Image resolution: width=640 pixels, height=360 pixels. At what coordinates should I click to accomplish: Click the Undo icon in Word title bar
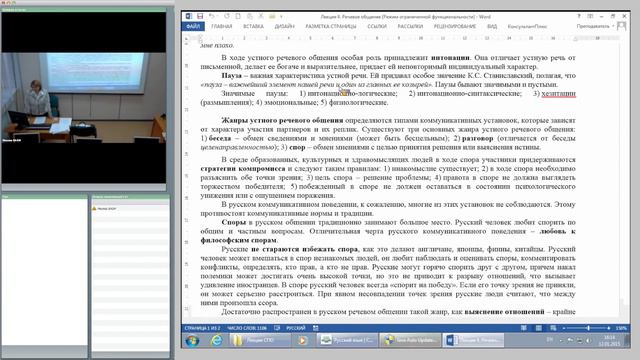[x=211, y=16]
